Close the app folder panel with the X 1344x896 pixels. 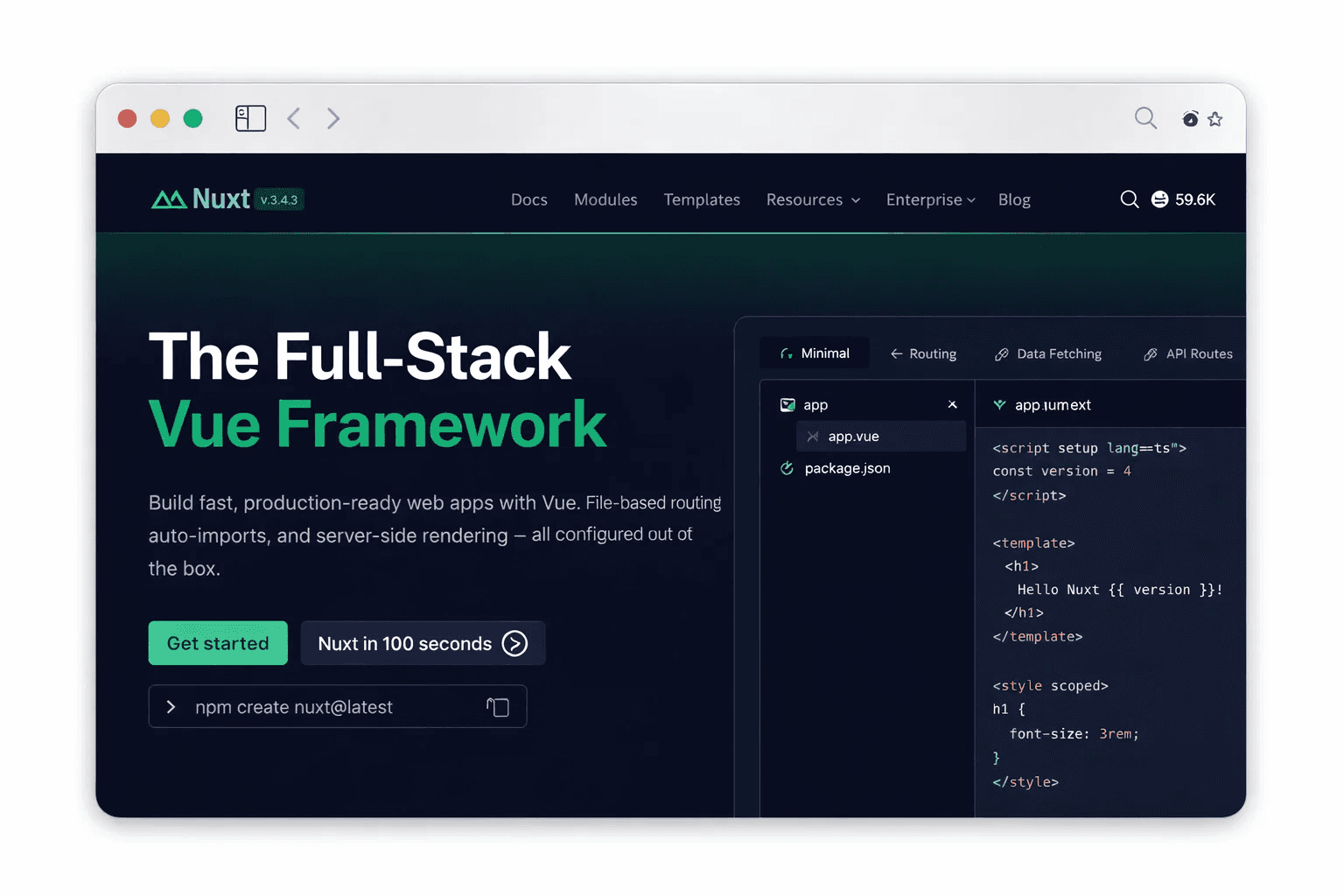tap(953, 404)
